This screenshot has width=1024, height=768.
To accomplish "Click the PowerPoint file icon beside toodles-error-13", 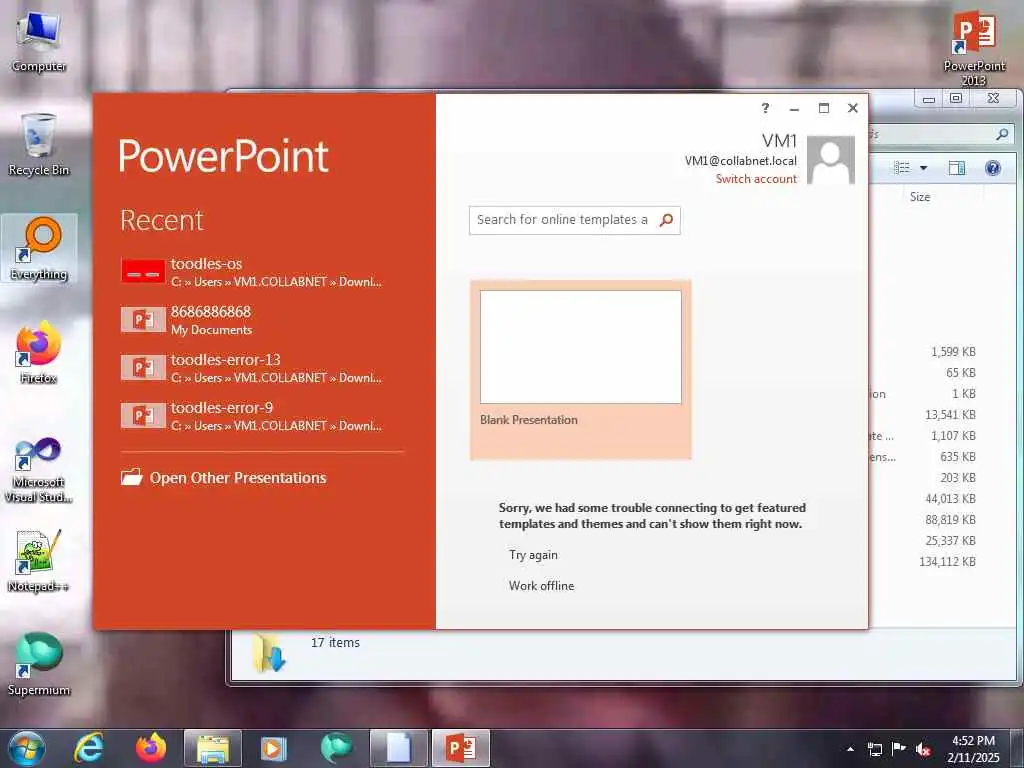I will click(143, 368).
